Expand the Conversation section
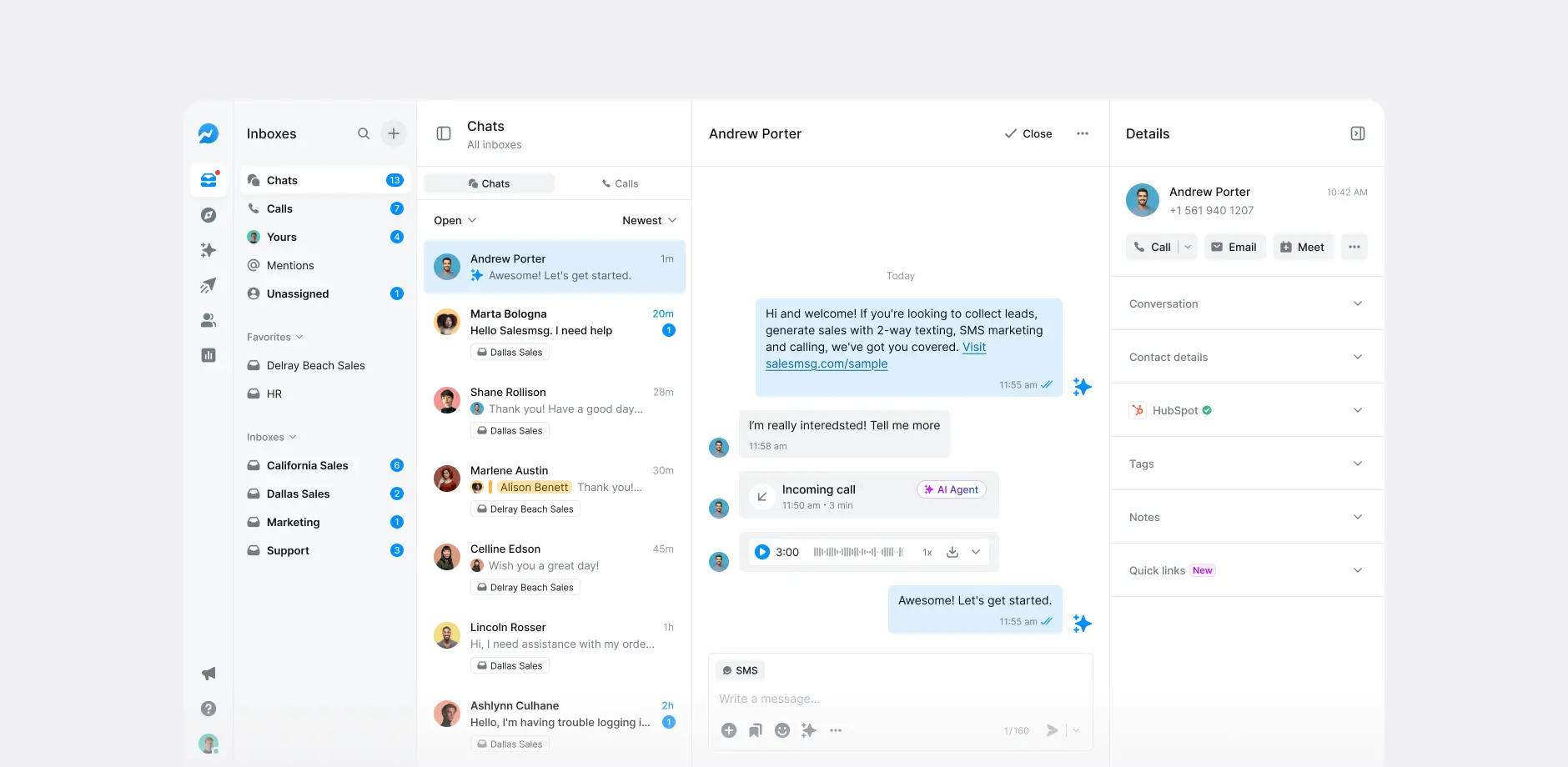This screenshot has width=1568, height=767. tap(1247, 303)
